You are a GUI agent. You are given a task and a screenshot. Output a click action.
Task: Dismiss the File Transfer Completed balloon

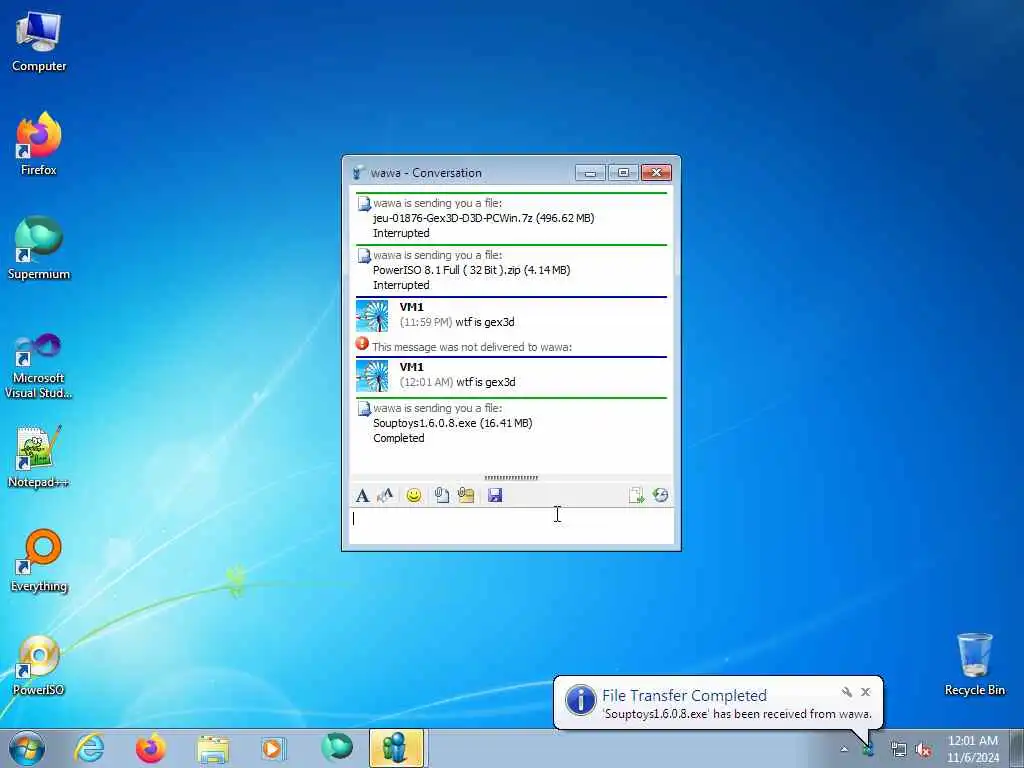[865, 692]
